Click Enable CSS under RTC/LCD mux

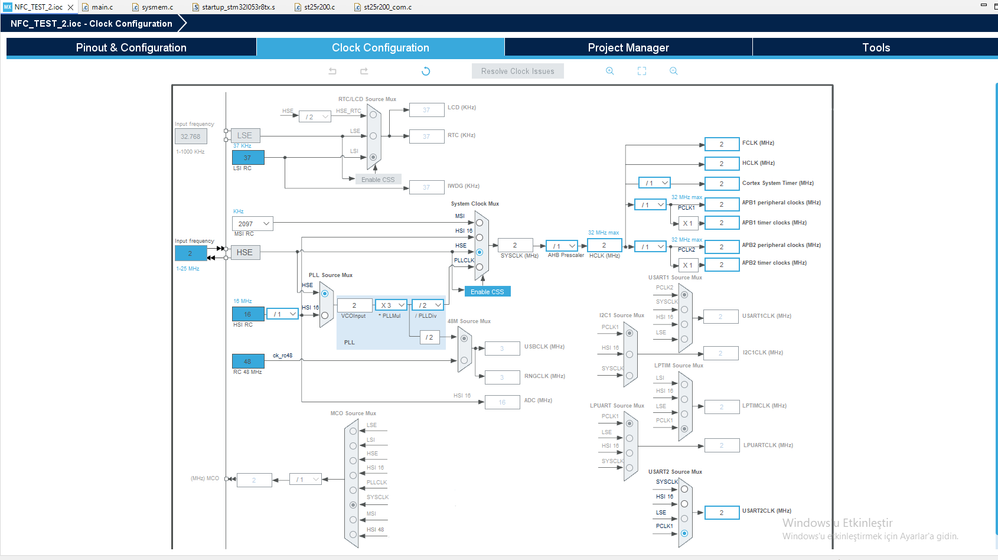click(x=378, y=179)
